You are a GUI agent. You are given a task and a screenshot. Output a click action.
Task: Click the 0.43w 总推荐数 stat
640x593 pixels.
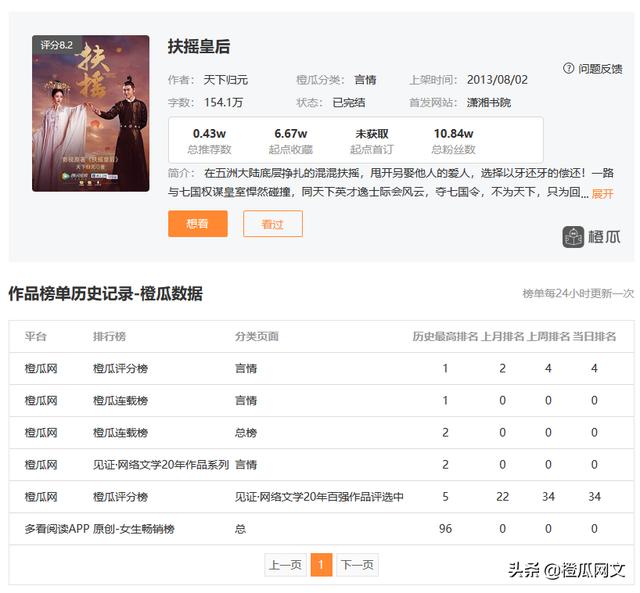click(209, 141)
